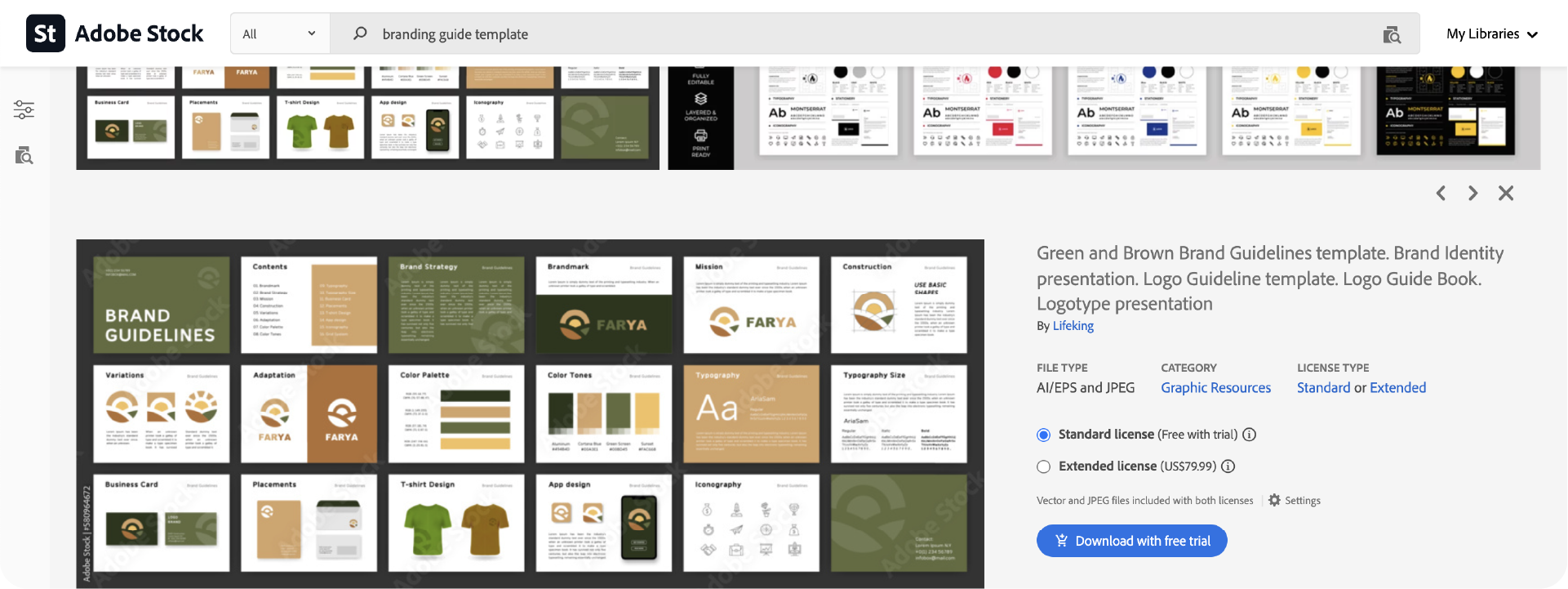Viewport: 1568px width, 589px height.
Task: Select the Standard license radio button
Action: click(x=1043, y=435)
